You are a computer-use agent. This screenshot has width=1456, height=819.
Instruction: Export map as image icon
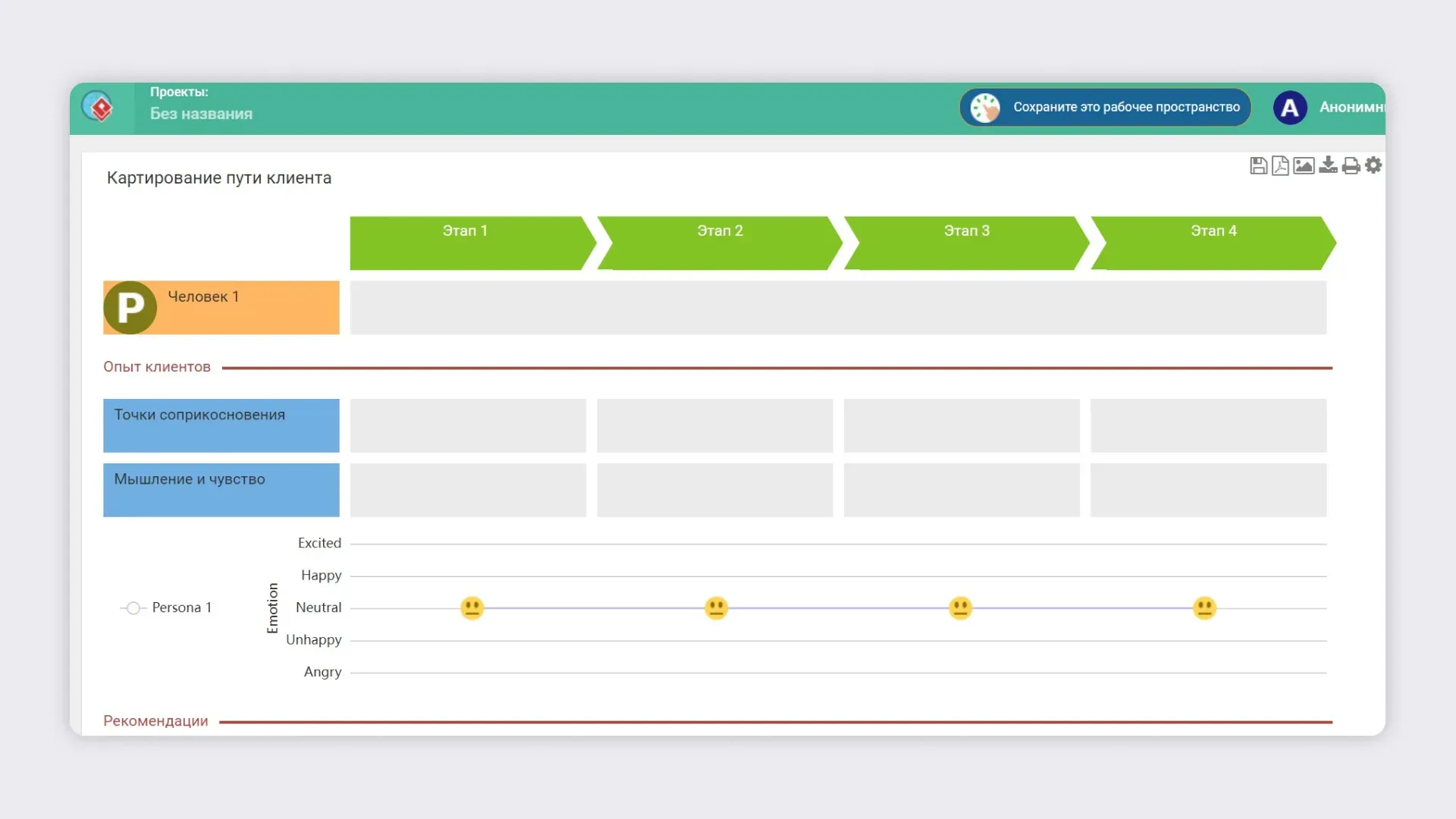coord(1304,165)
